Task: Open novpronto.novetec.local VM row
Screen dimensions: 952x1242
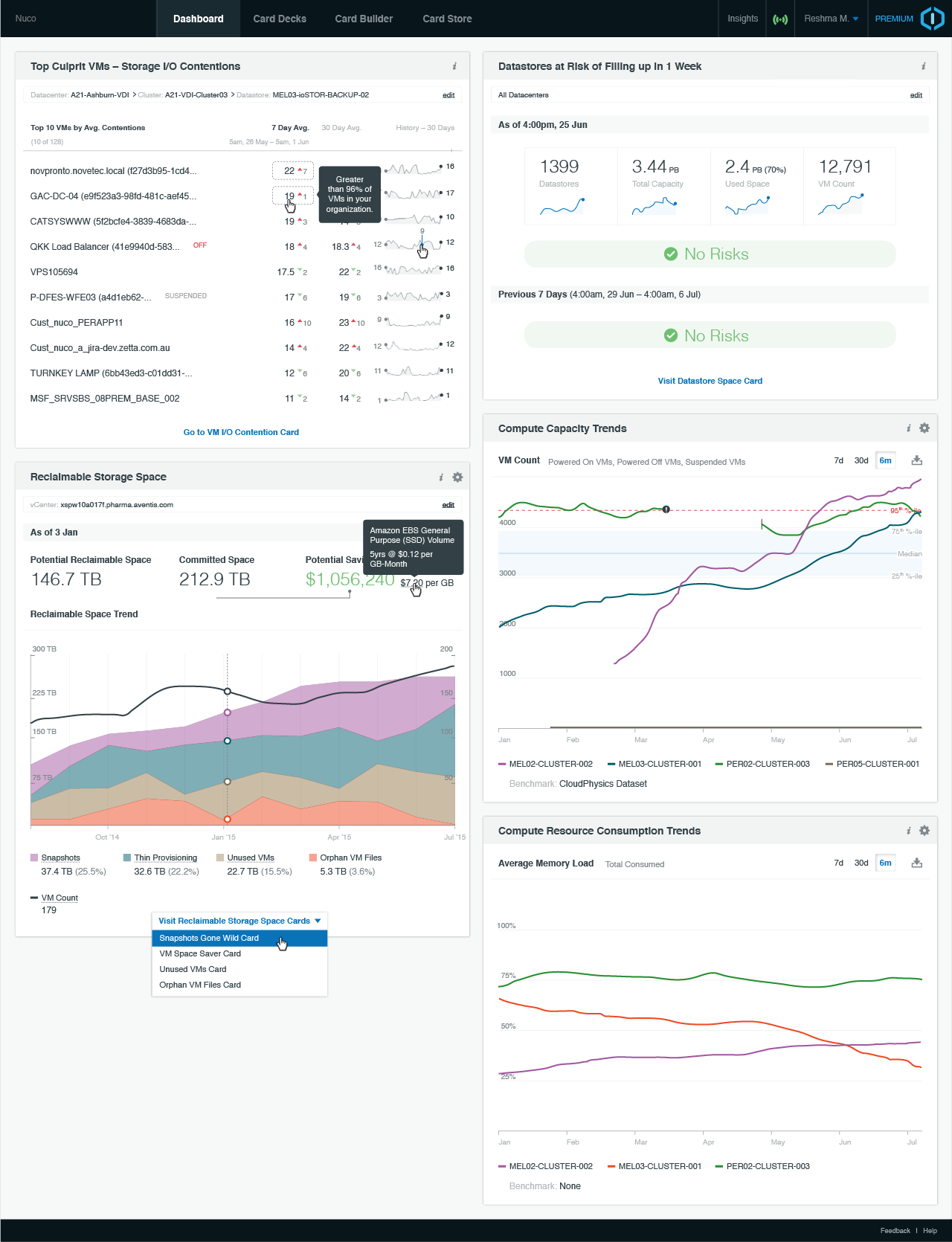Action: 242,171
